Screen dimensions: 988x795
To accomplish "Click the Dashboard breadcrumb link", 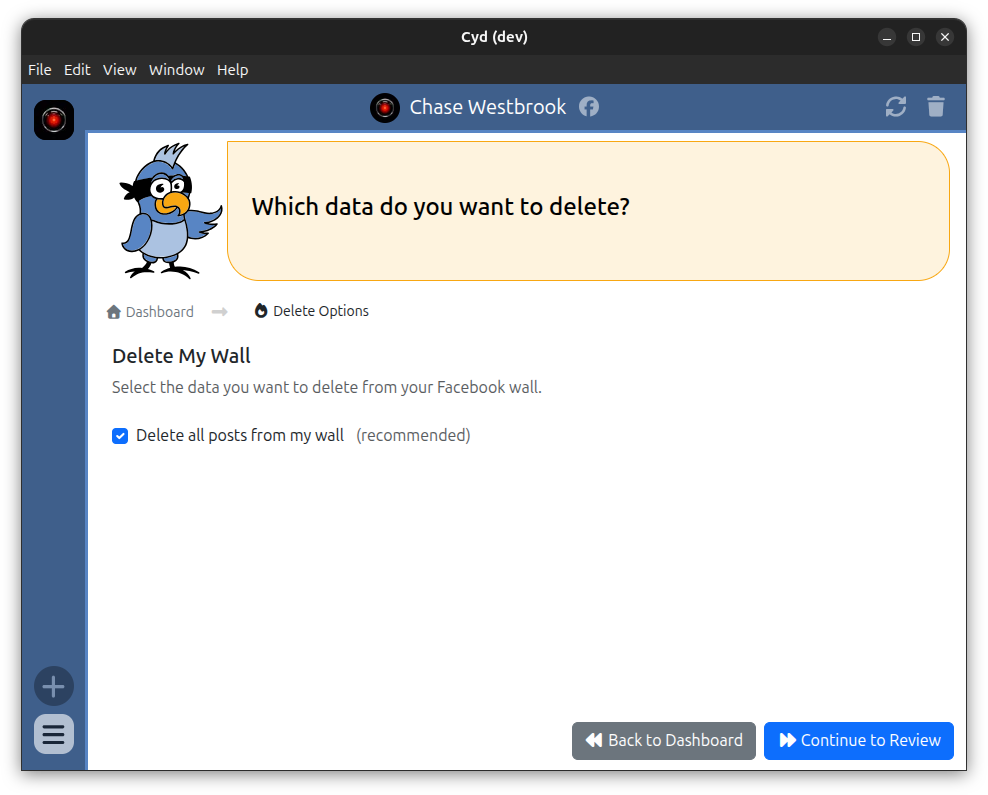I will 160,311.
